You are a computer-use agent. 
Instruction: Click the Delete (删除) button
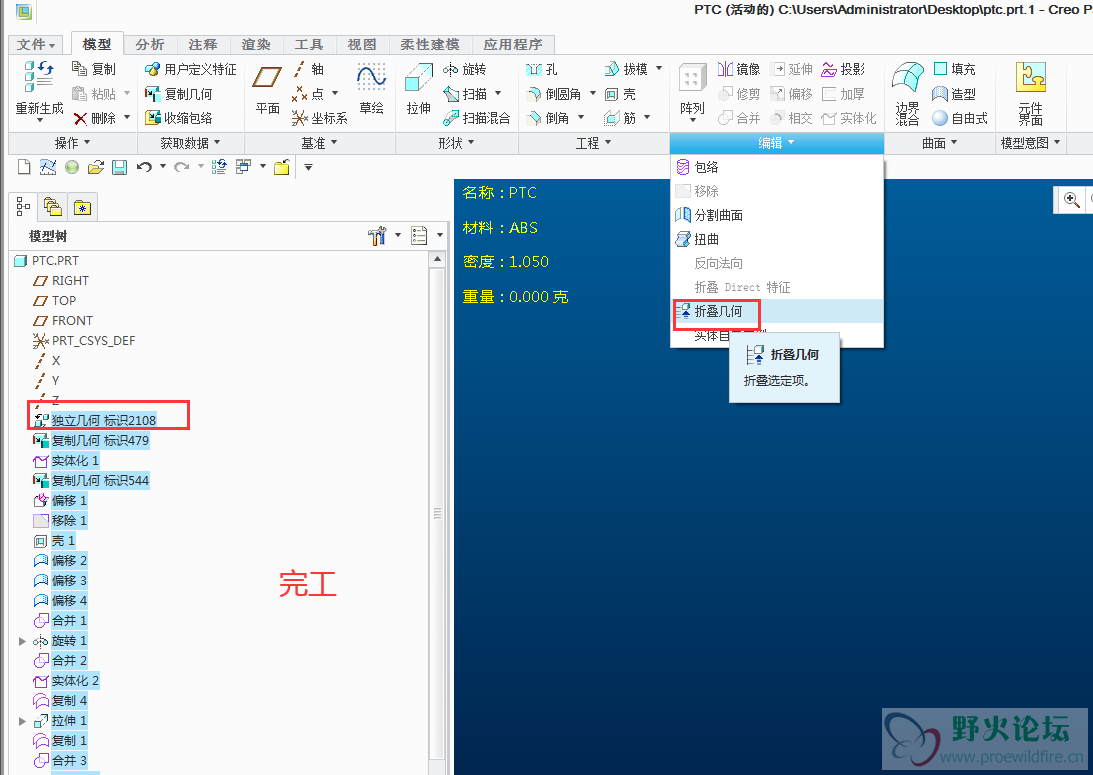point(94,118)
